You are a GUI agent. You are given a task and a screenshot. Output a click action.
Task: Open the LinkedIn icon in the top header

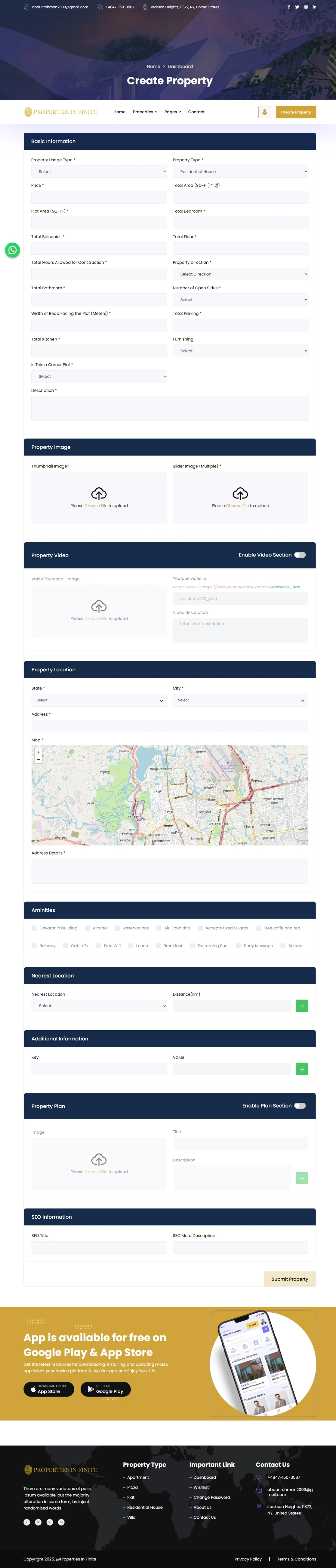[x=314, y=7]
